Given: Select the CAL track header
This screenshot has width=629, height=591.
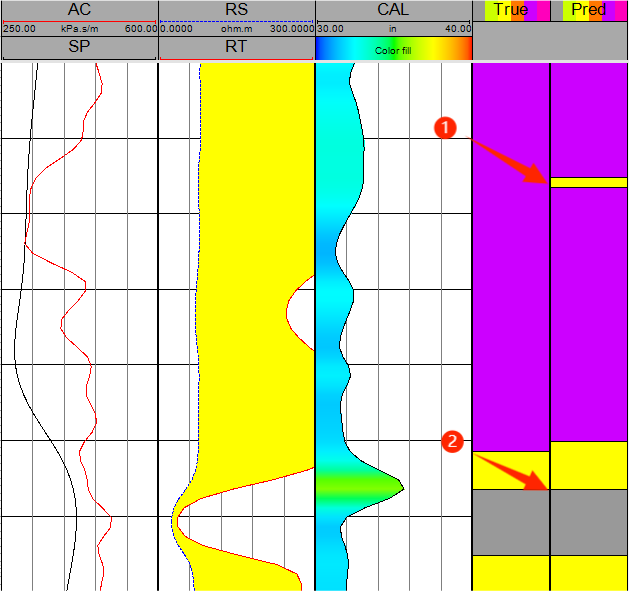Looking at the screenshot, I should pos(393,10).
